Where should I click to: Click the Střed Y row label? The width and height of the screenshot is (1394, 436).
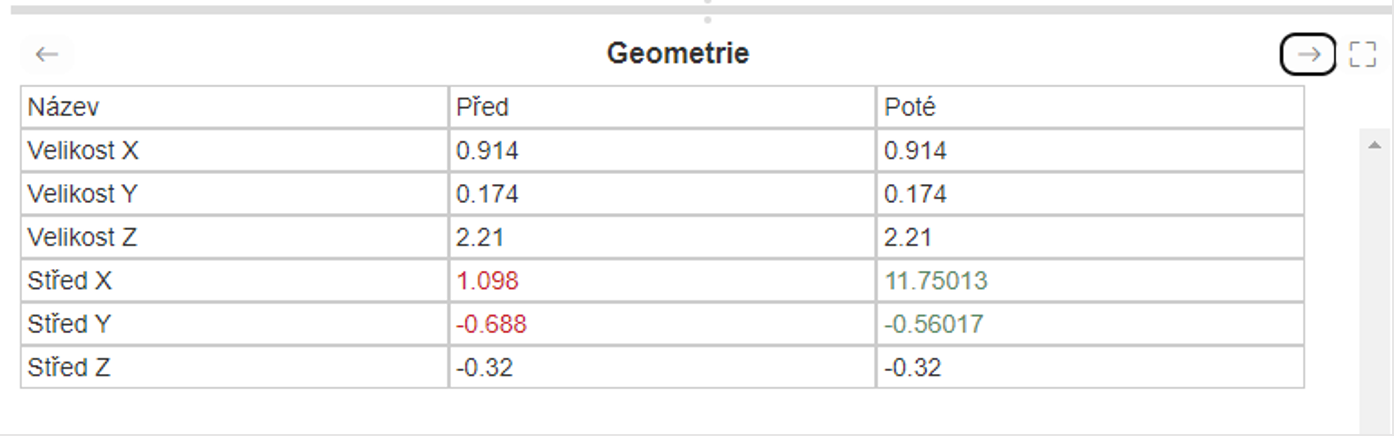click(x=70, y=324)
